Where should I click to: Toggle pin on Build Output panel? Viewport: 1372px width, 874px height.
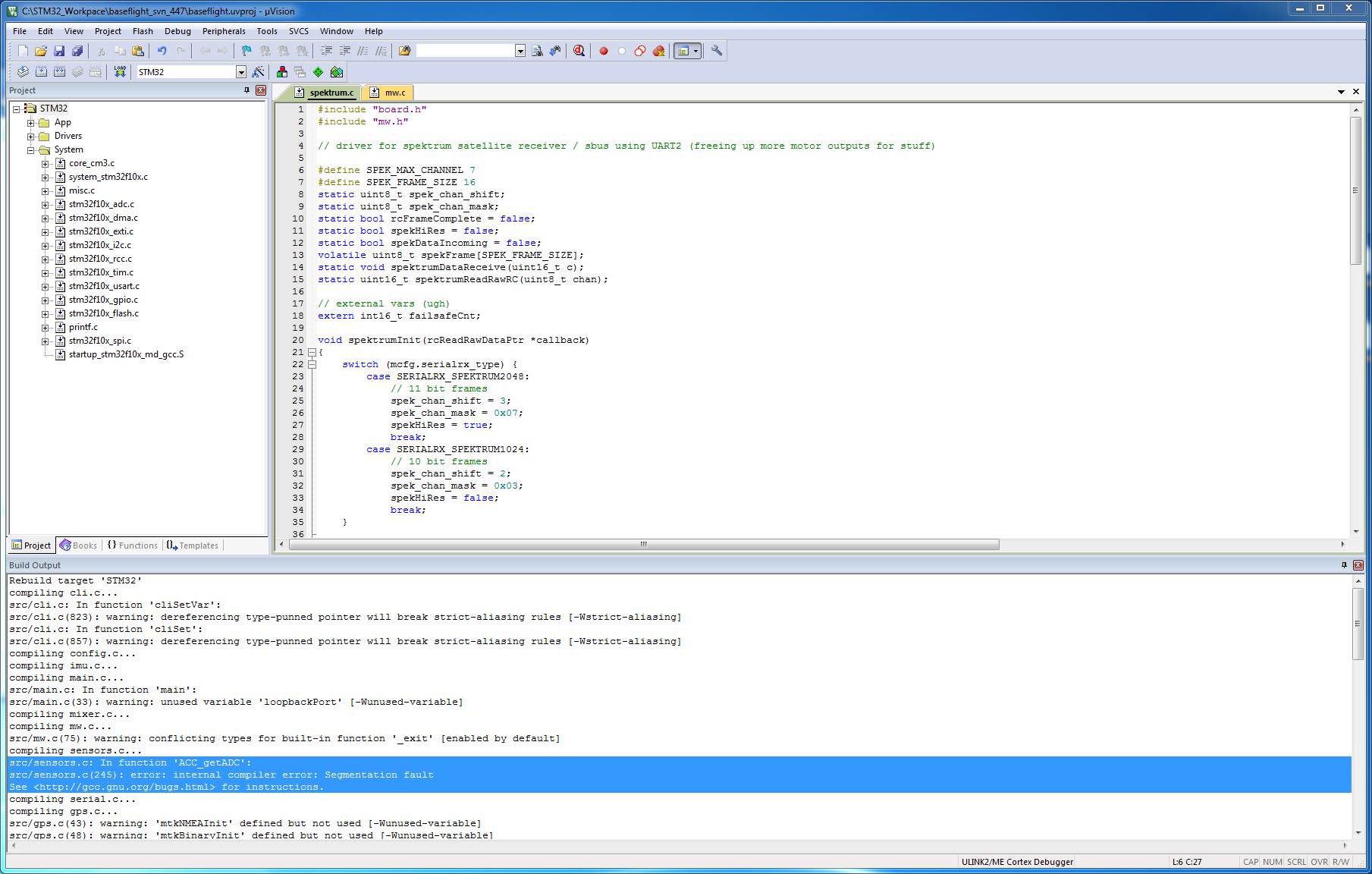pyautogui.click(x=1344, y=565)
